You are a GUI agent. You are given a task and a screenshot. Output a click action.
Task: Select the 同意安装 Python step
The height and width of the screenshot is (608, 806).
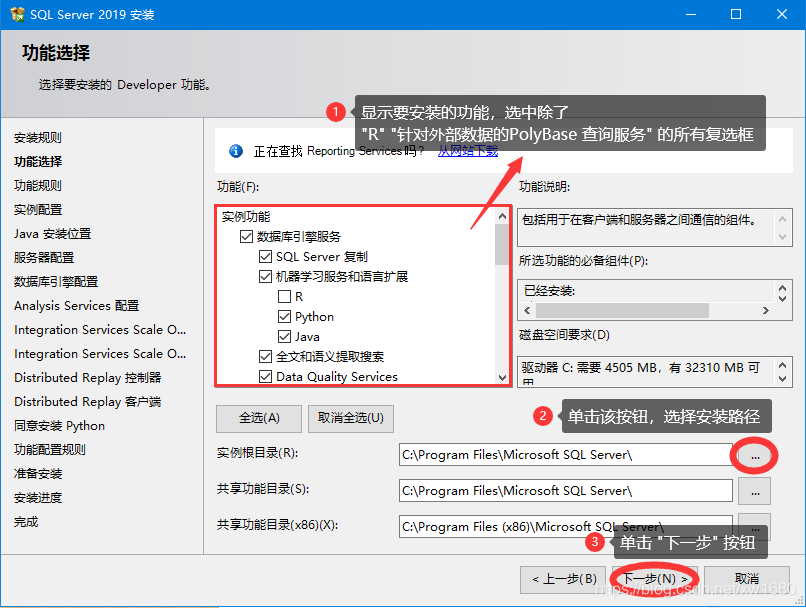[x=60, y=426]
